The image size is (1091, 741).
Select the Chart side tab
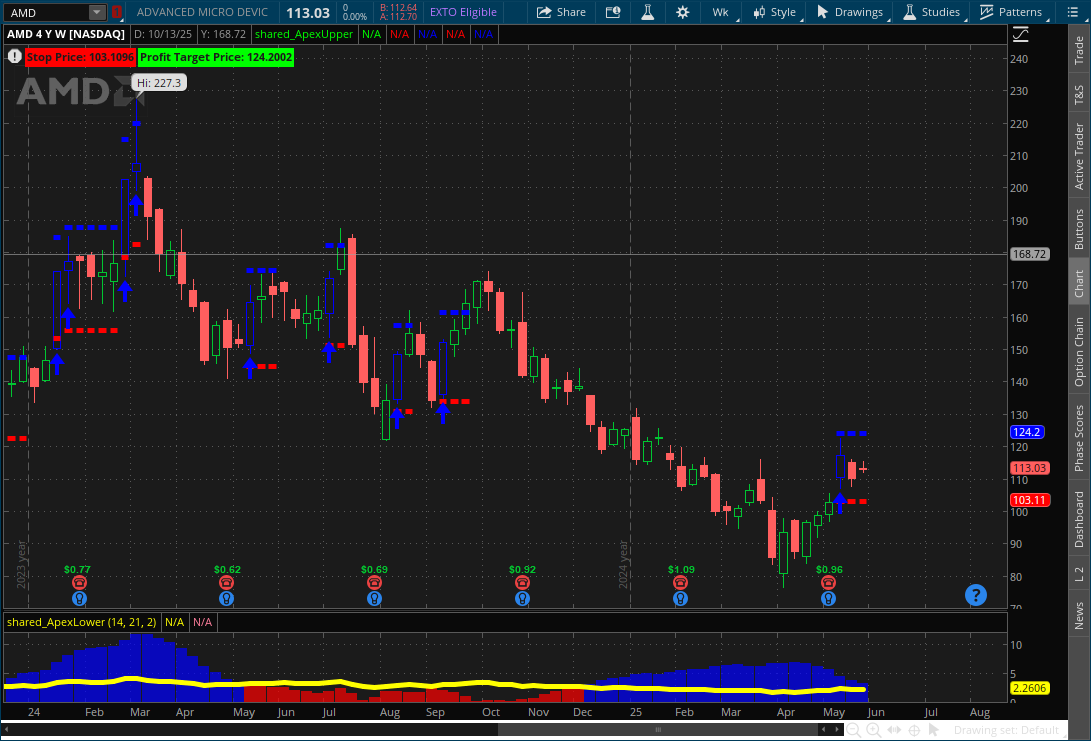(1079, 284)
